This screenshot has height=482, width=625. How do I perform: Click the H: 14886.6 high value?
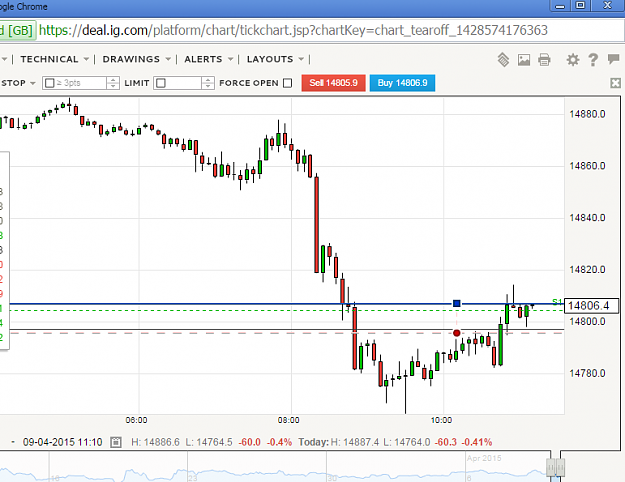pos(155,442)
